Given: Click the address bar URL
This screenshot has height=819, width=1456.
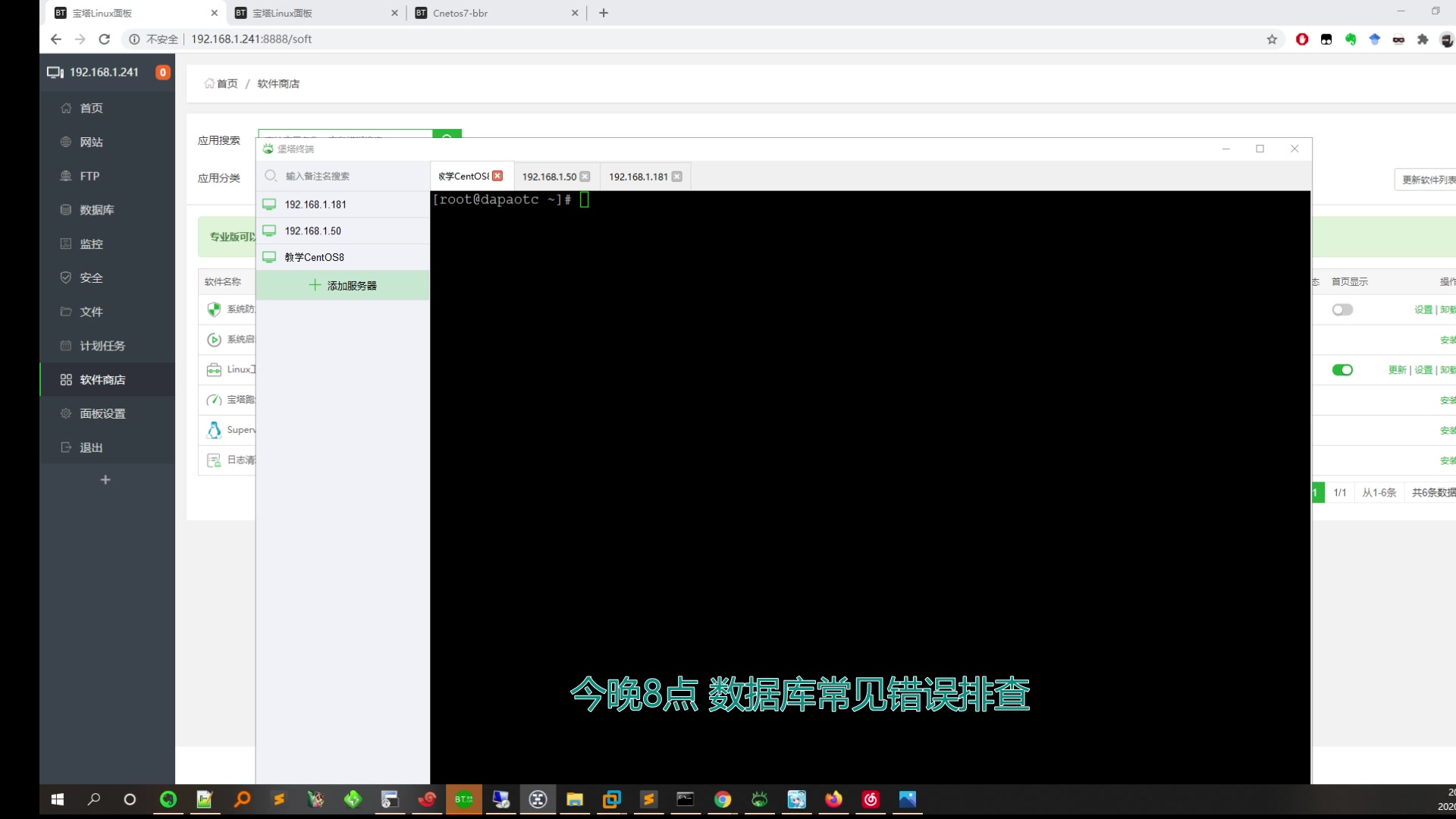Looking at the screenshot, I should [x=251, y=39].
